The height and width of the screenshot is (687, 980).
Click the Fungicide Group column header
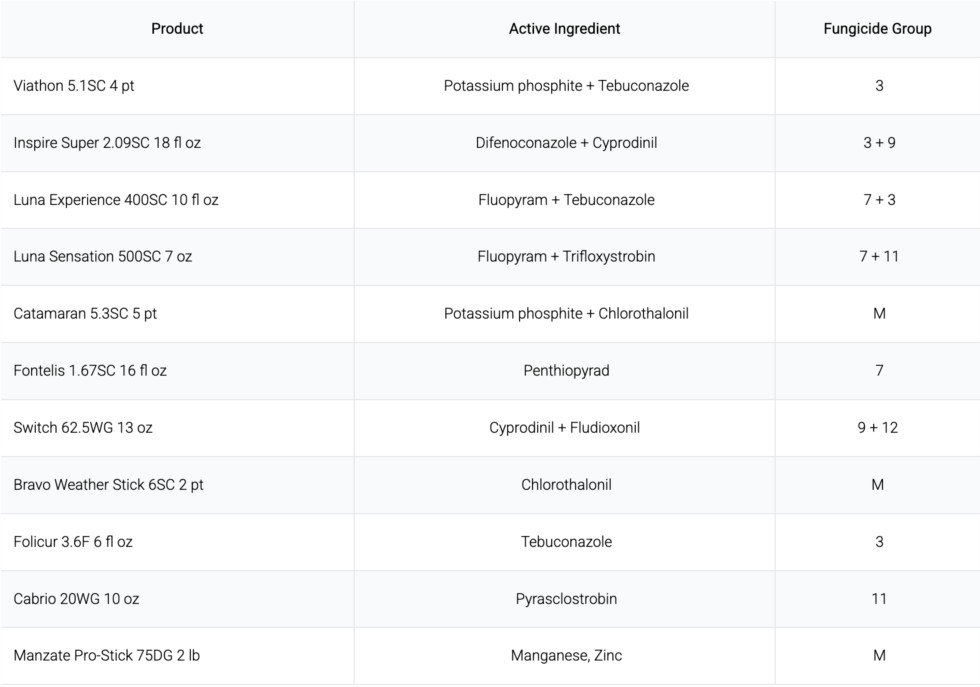(x=878, y=29)
